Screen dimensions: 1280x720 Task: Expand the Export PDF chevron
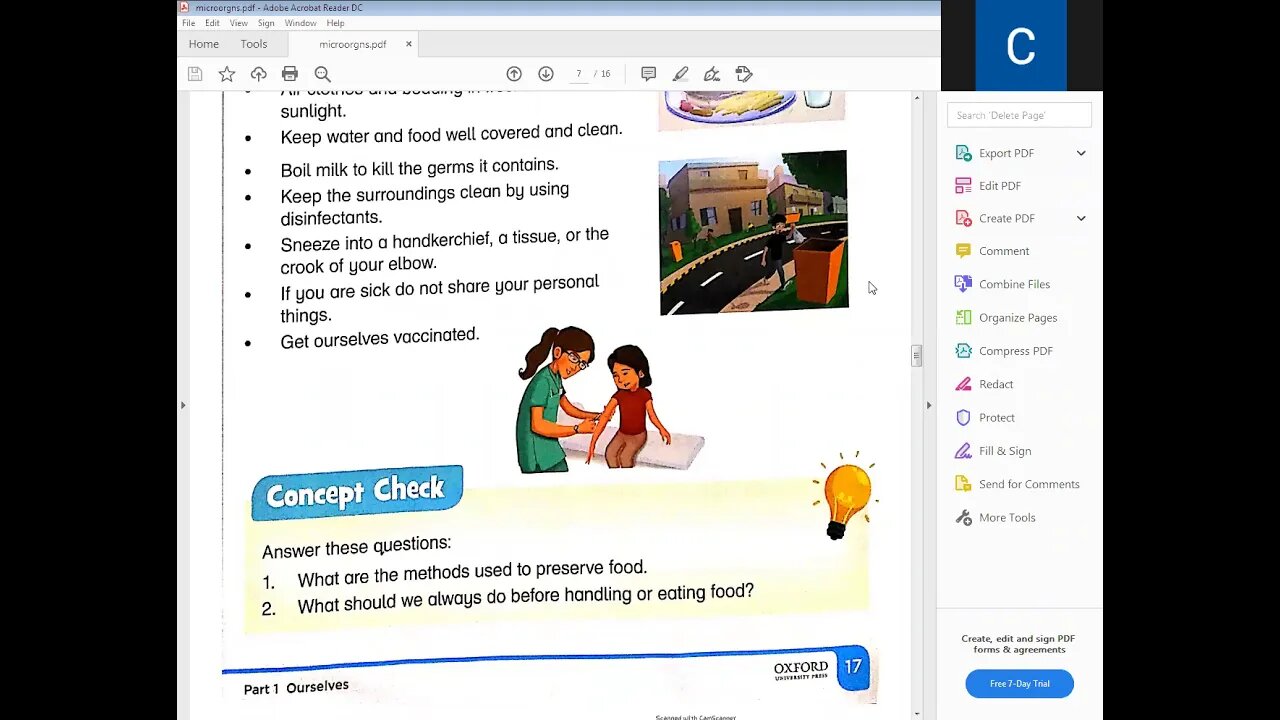click(x=1081, y=153)
